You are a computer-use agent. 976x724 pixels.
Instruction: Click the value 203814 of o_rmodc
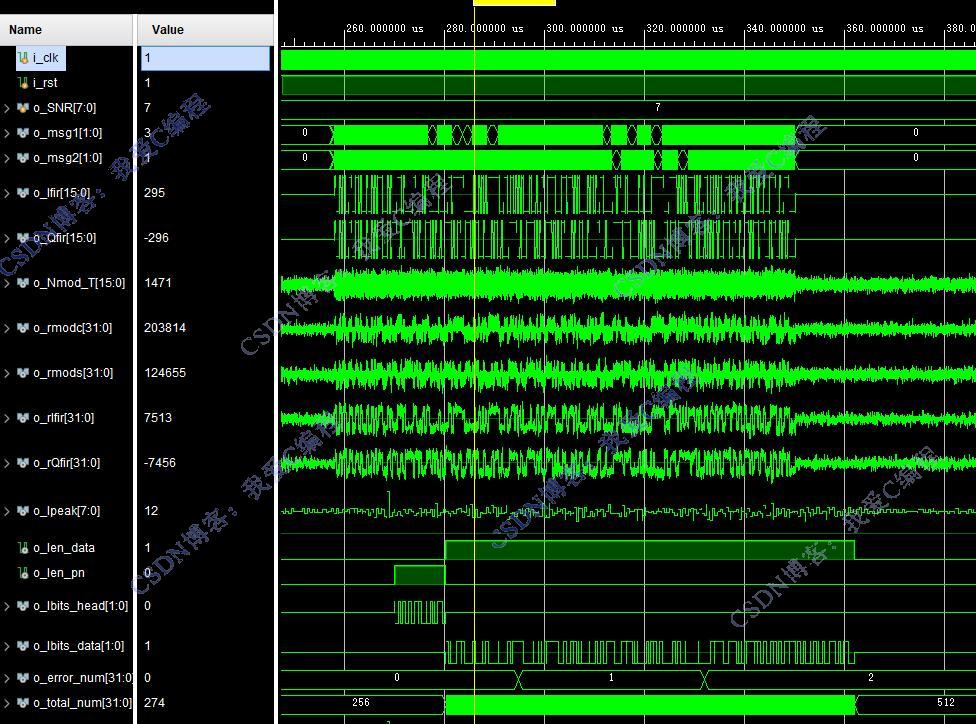[x=165, y=327]
